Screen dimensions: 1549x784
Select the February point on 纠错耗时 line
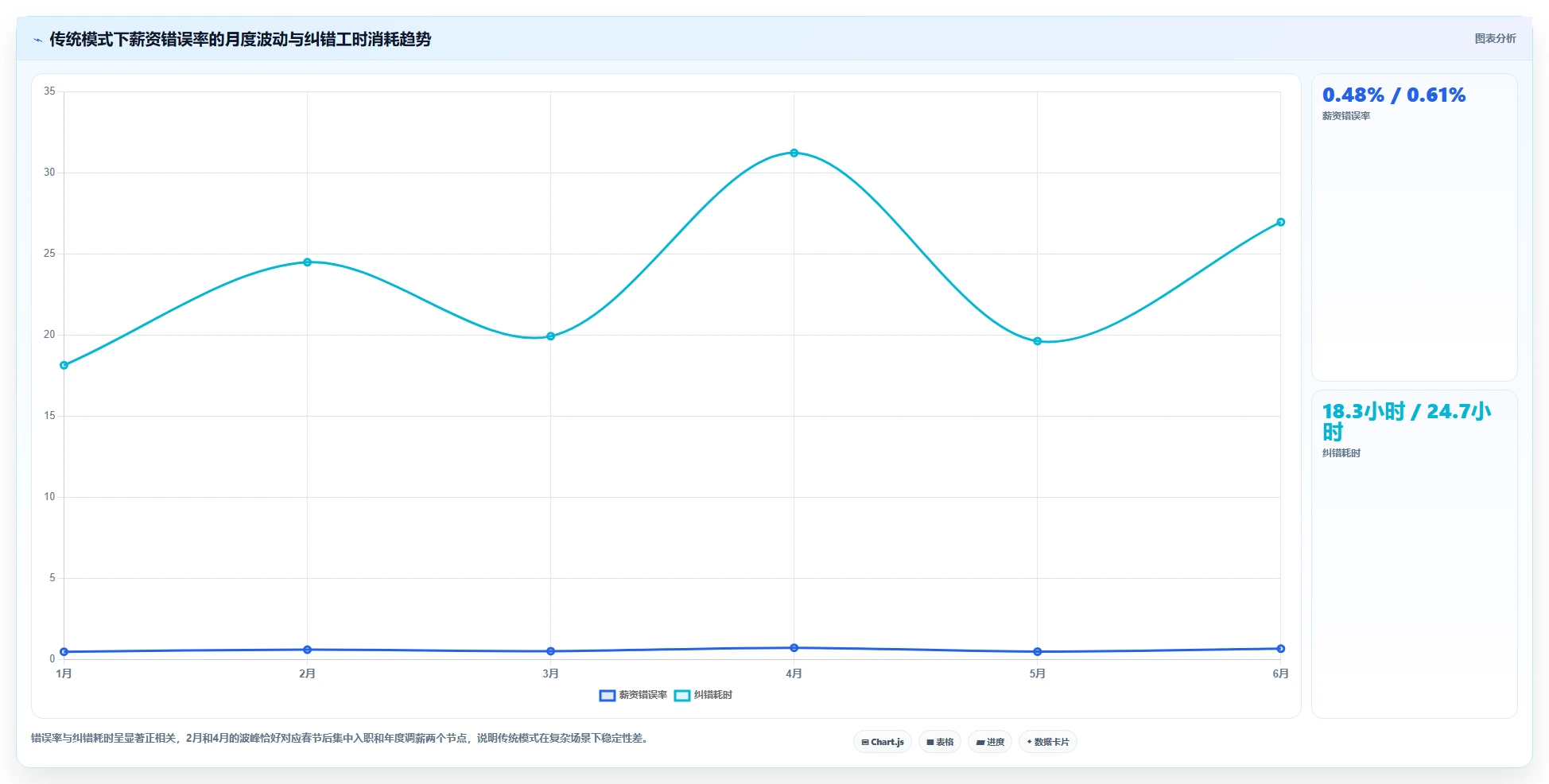point(307,262)
